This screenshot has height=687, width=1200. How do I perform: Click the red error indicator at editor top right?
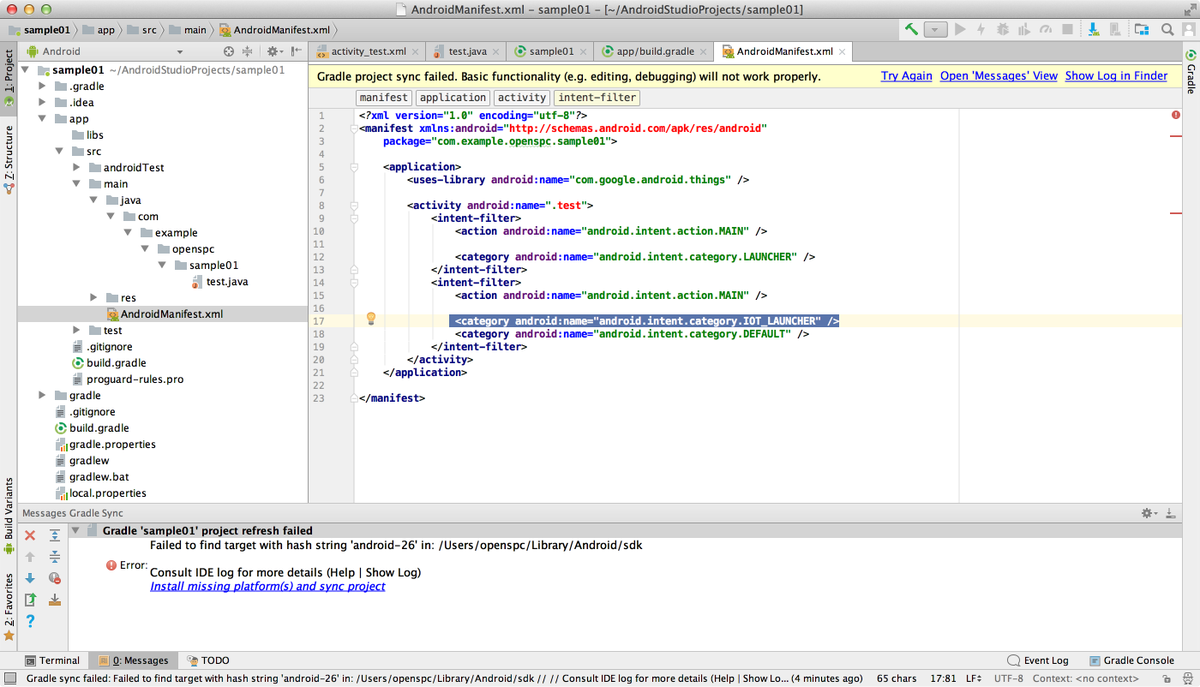click(1175, 115)
